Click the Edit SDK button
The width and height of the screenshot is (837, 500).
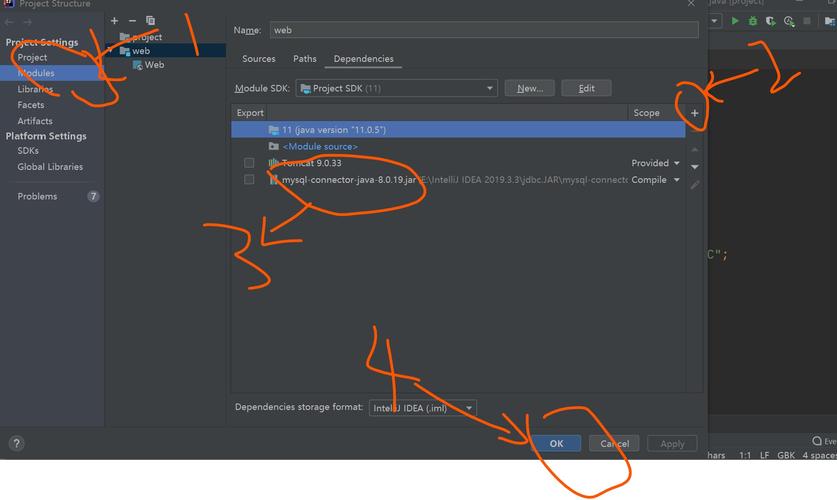pyautogui.click(x=586, y=89)
